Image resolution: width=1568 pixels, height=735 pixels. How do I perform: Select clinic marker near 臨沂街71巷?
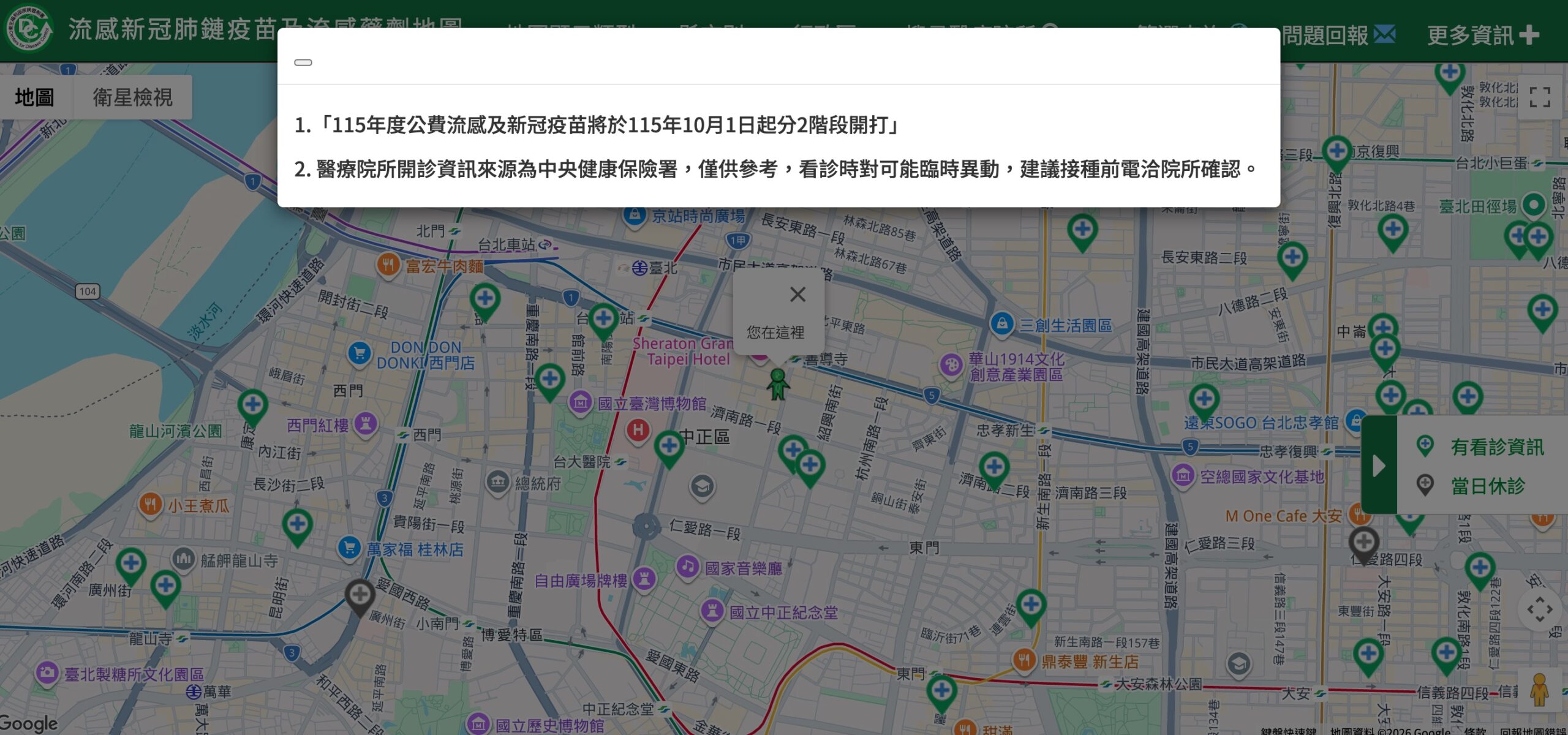(1031, 609)
